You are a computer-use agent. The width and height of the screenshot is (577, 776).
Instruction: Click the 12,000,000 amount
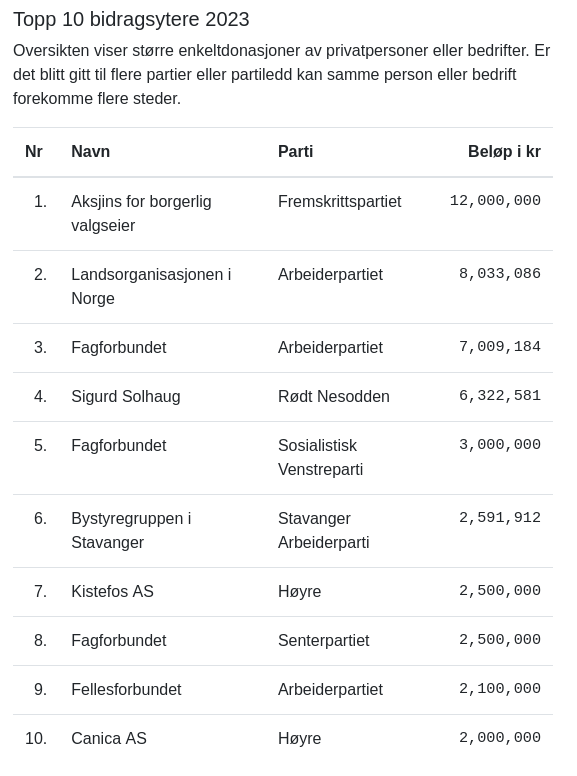tap(495, 200)
